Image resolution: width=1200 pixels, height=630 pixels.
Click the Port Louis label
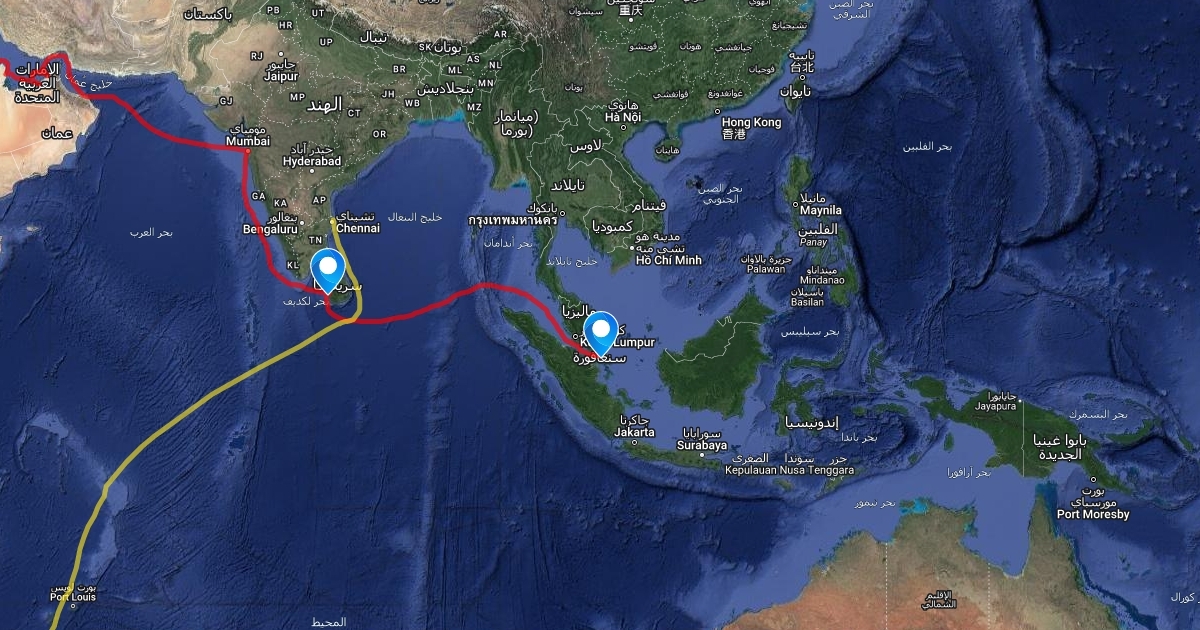[73, 598]
